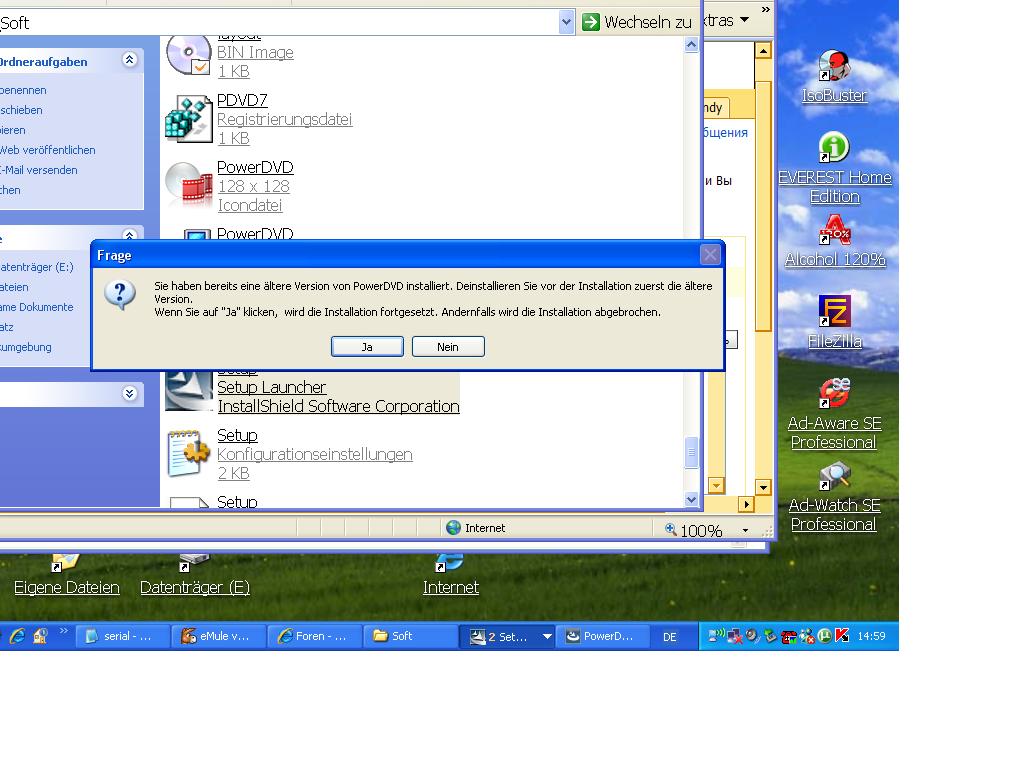Screen dimensions: 1024x768
Task: Open the Extras menu in the browser window
Action: click(727, 20)
